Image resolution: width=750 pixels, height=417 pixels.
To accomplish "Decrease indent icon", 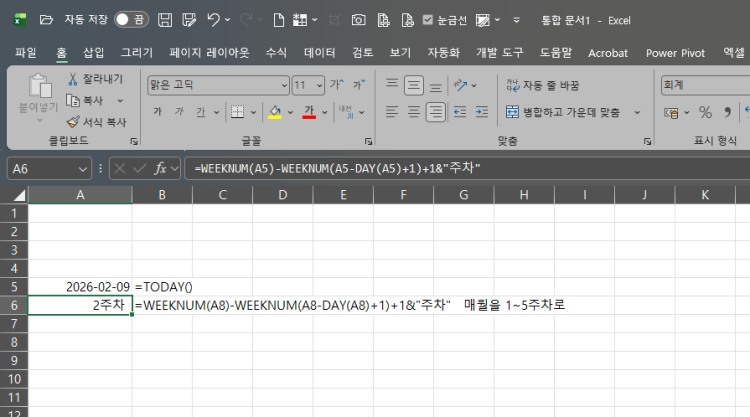I will point(460,112).
